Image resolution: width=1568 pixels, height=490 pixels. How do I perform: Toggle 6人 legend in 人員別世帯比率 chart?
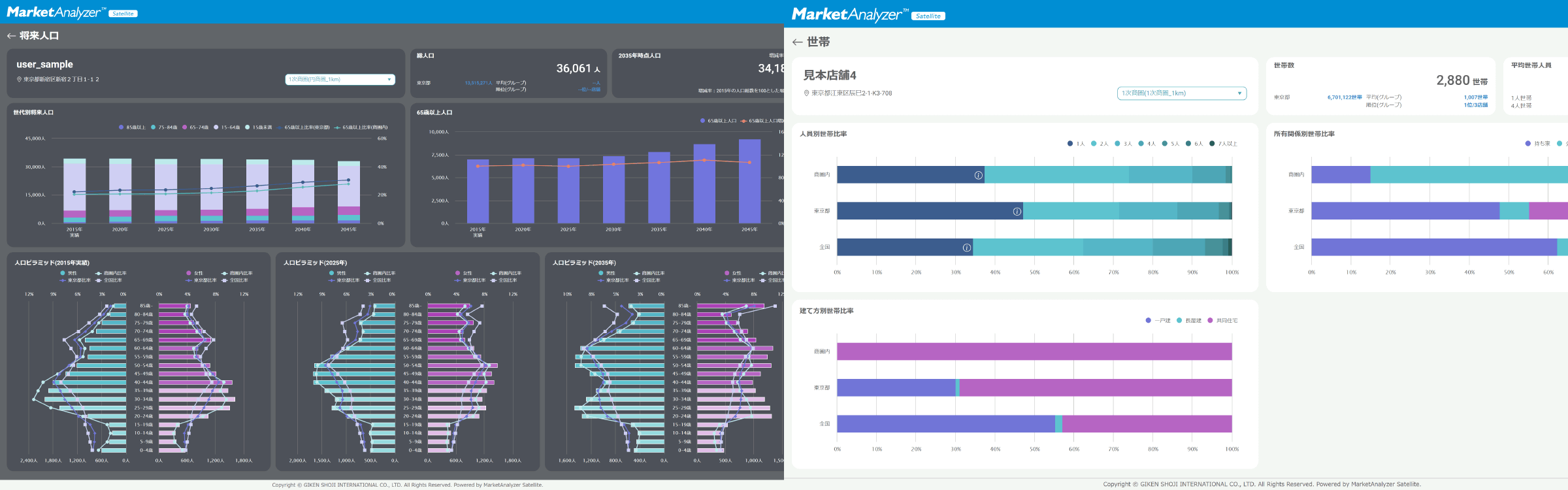[1194, 144]
